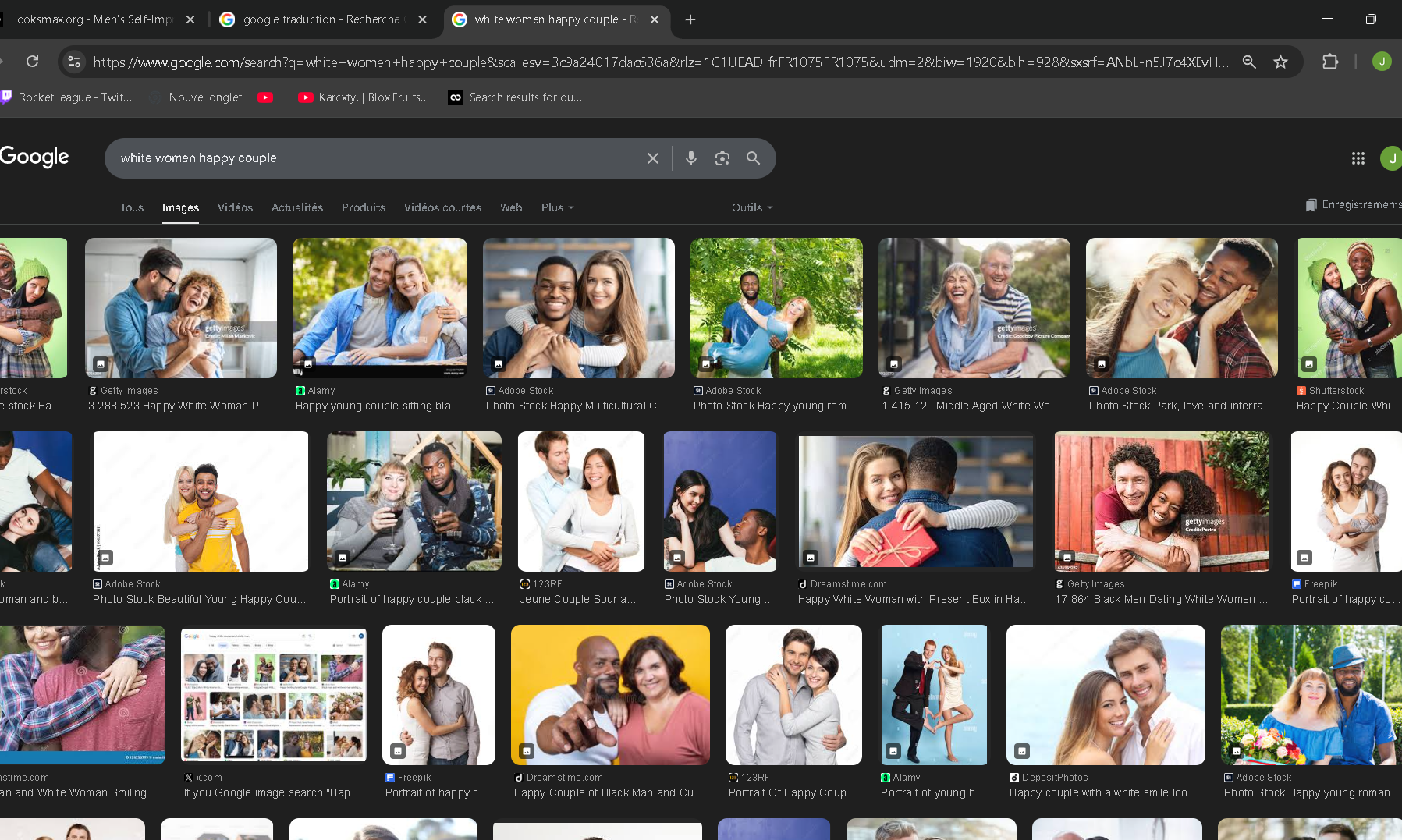Open the Google apps grid
The image size is (1402, 840).
tap(1358, 158)
